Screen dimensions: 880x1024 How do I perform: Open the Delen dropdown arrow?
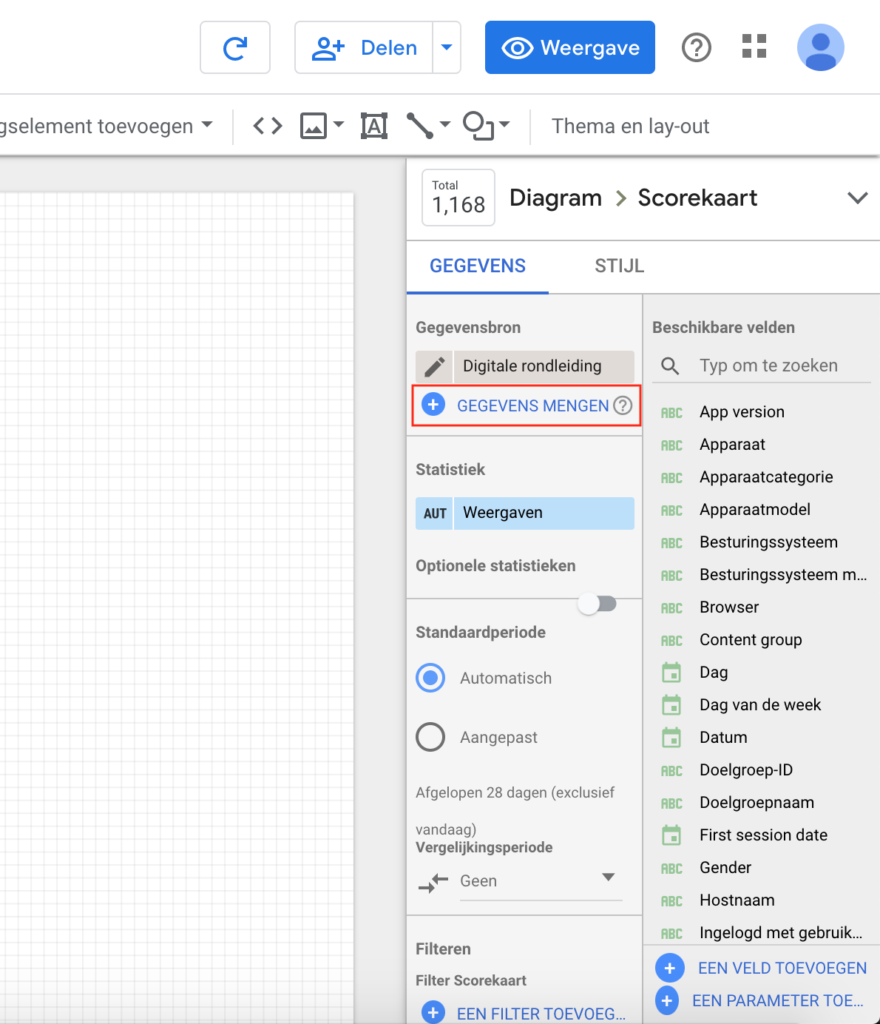coord(446,48)
